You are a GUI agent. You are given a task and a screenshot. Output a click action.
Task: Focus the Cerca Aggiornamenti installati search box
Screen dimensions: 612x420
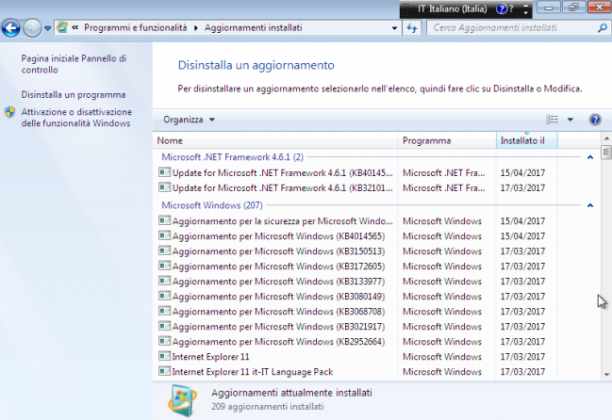[x=511, y=28]
